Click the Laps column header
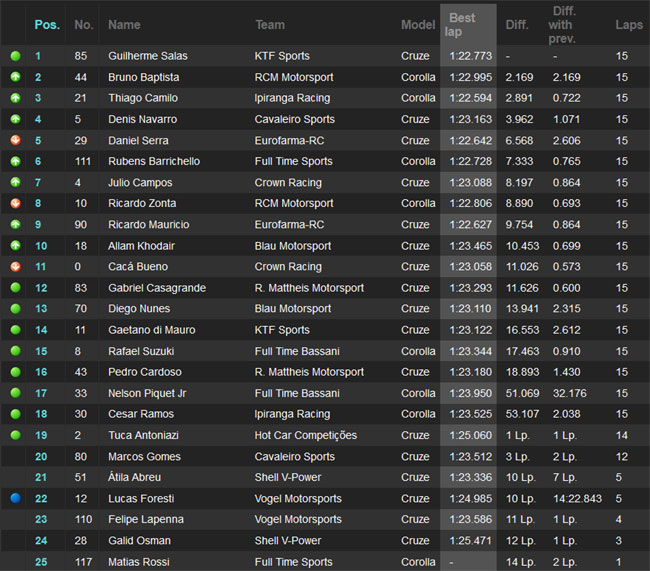 [x=628, y=25]
